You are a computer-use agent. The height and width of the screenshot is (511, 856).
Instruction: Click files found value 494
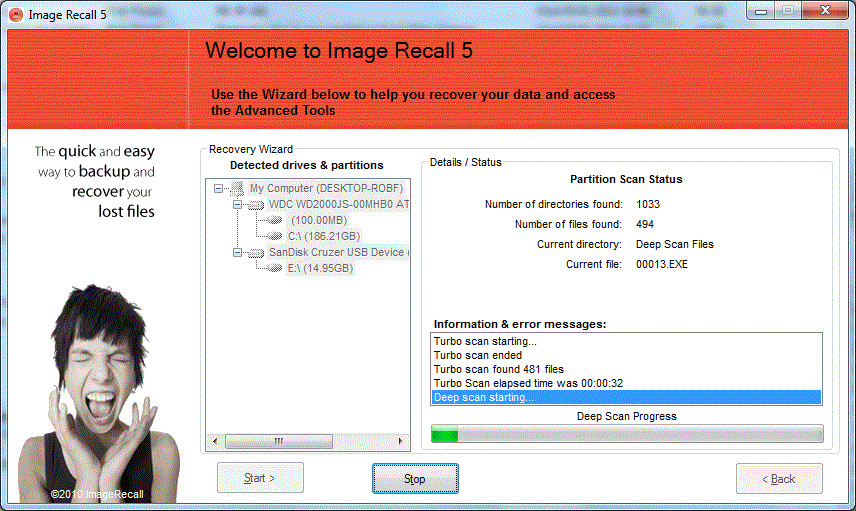[645, 224]
